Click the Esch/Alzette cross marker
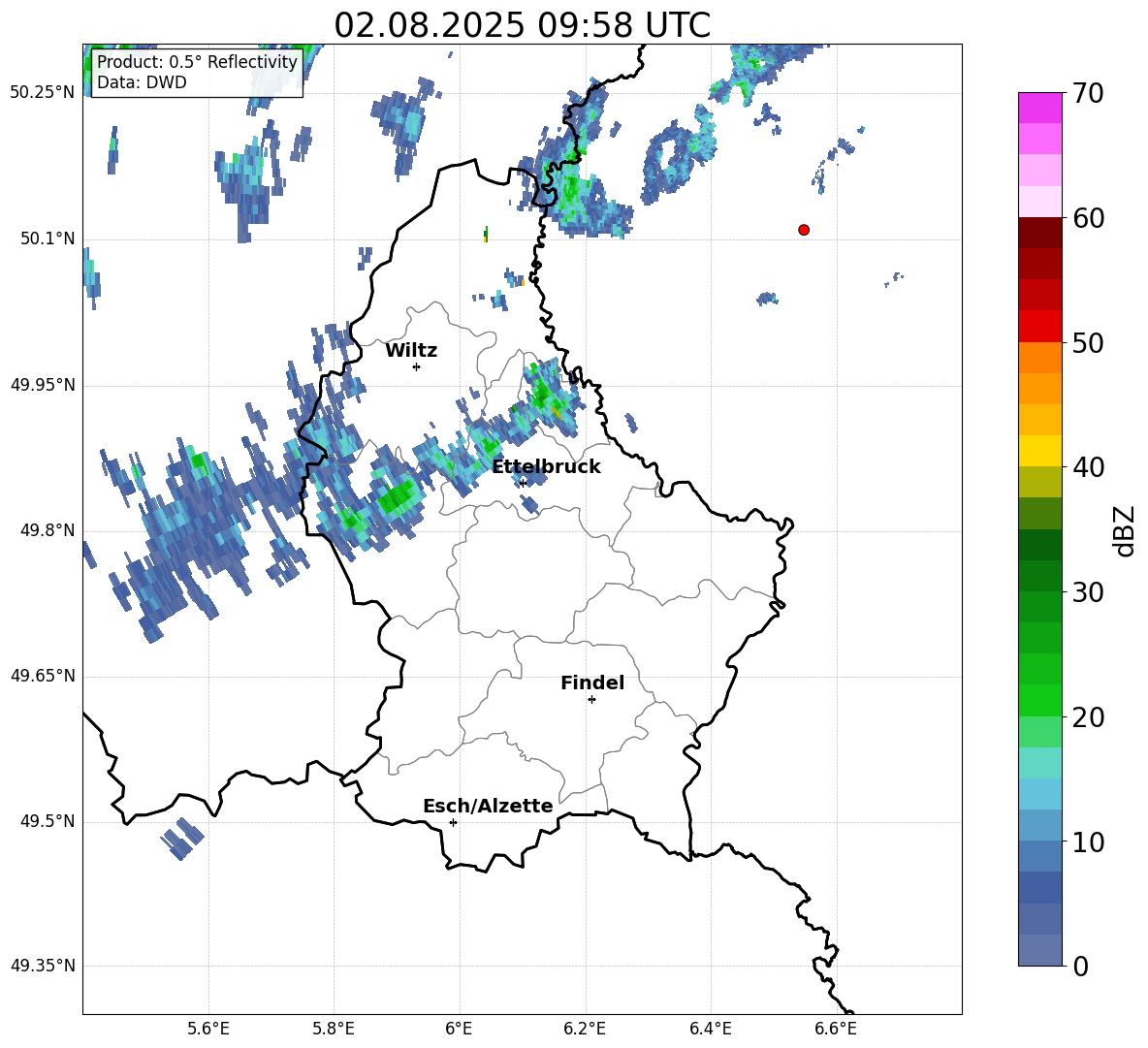The height and width of the screenshot is (1048, 1148). pyautogui.click(x=453, y=822)
